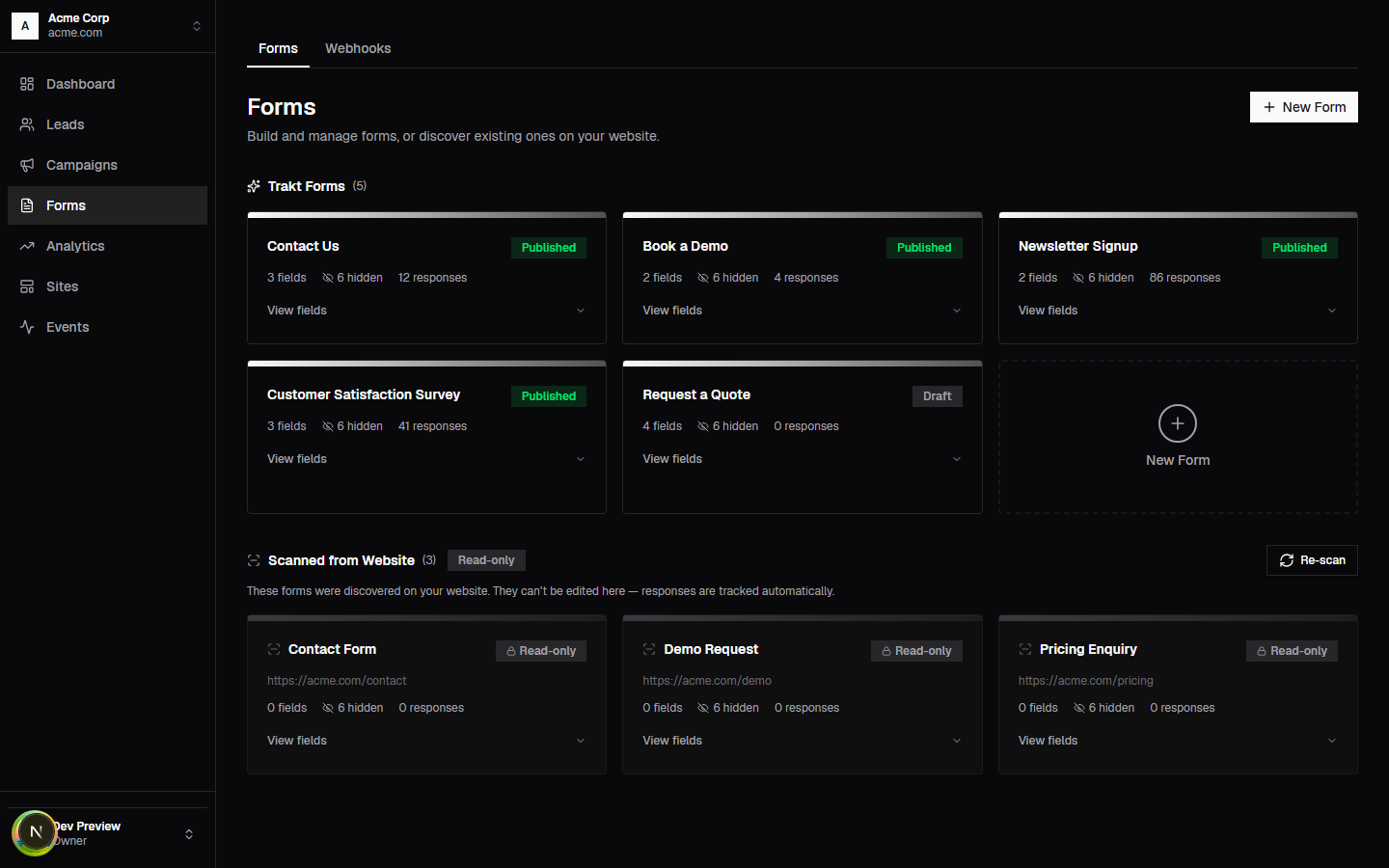Click the Read-only badge on Contact Form
The image size is (1389, 868).
541,651
